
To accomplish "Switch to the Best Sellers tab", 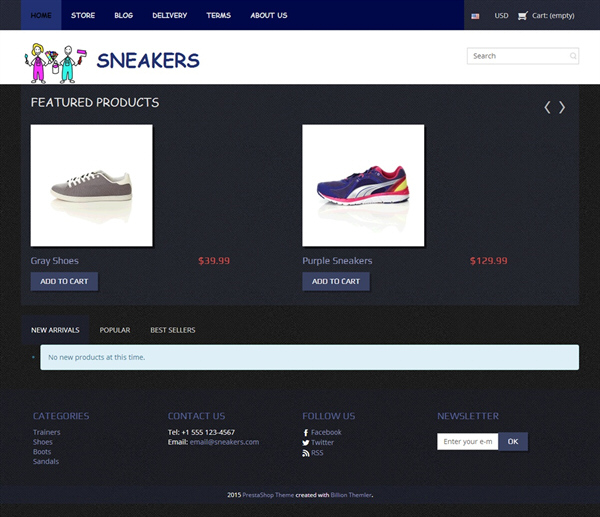I will [x=173, y=330].
